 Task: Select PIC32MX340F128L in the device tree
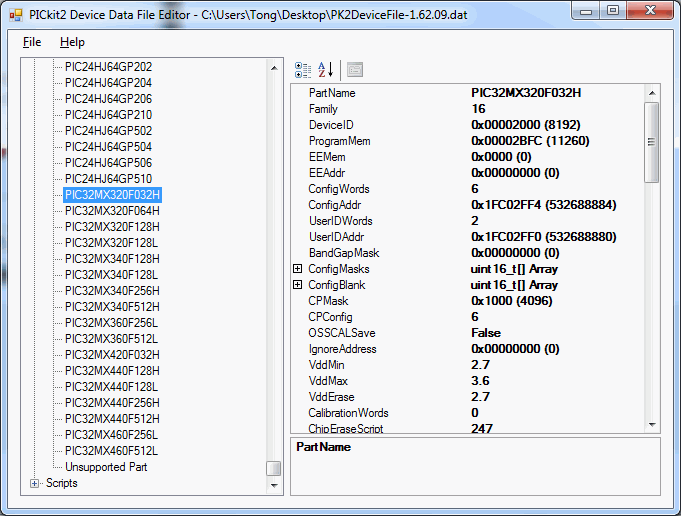click(x=112, y=275)
